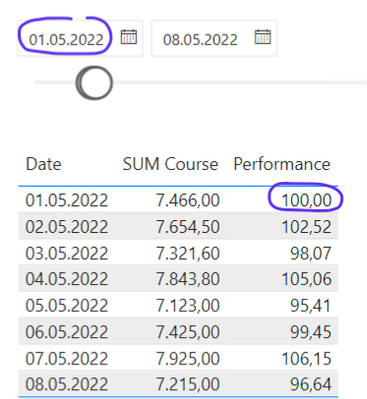Image resolution: width=367 pixels, height=399 pixels.
Task: Click the SUM Course value 7.321,60
Action: click(188, 253)
